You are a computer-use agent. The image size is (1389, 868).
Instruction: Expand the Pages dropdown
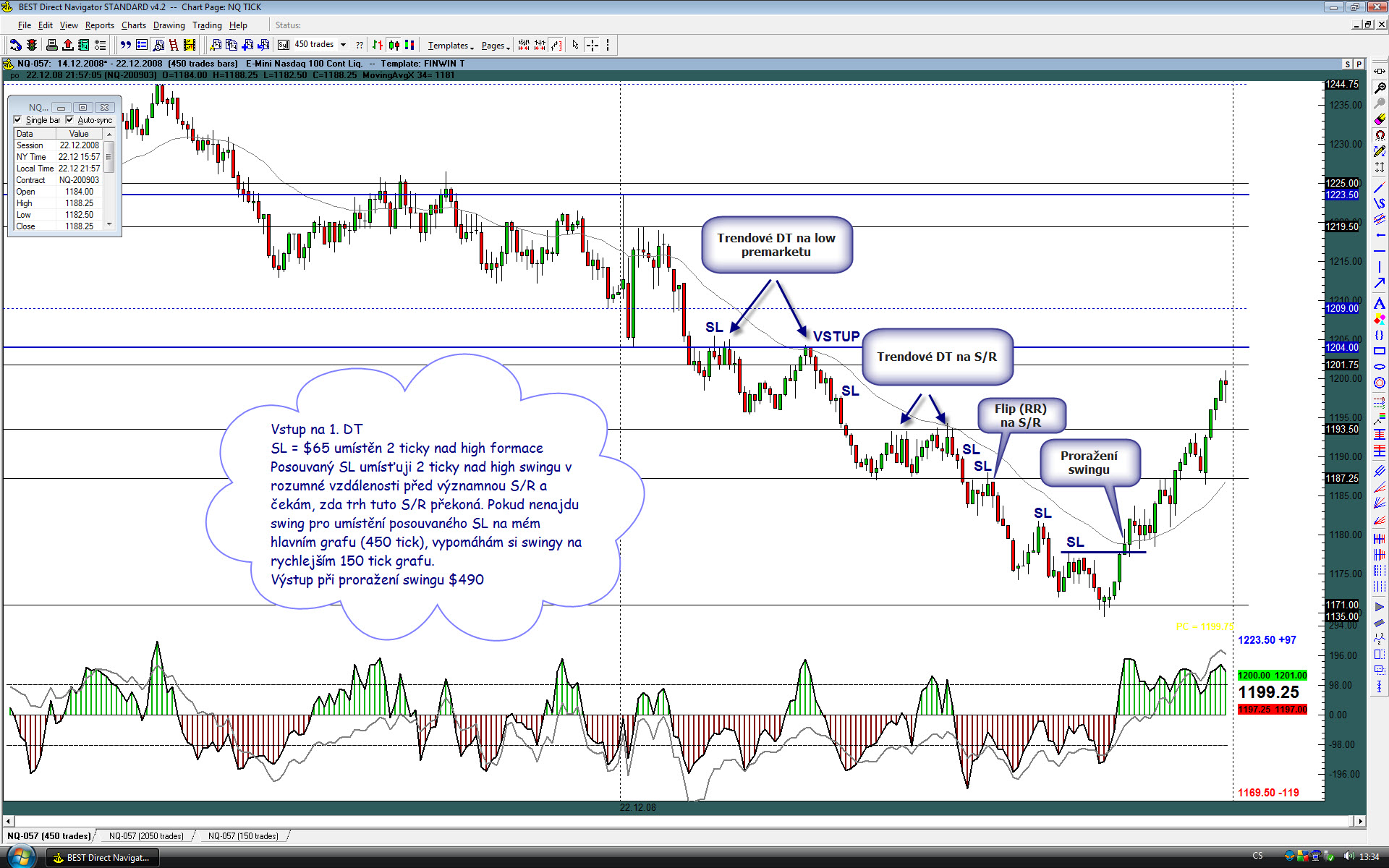point(496,46)
